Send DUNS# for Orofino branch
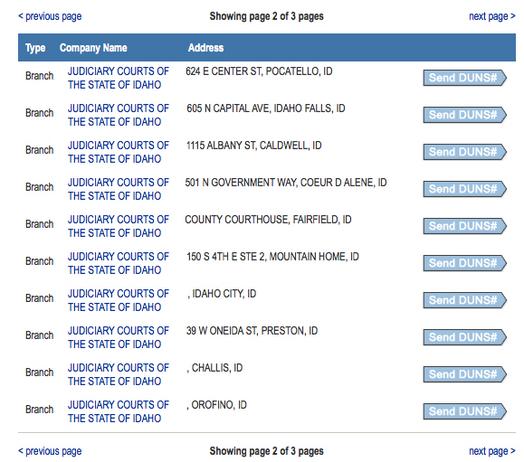524x462 pixels. (465, 412)
